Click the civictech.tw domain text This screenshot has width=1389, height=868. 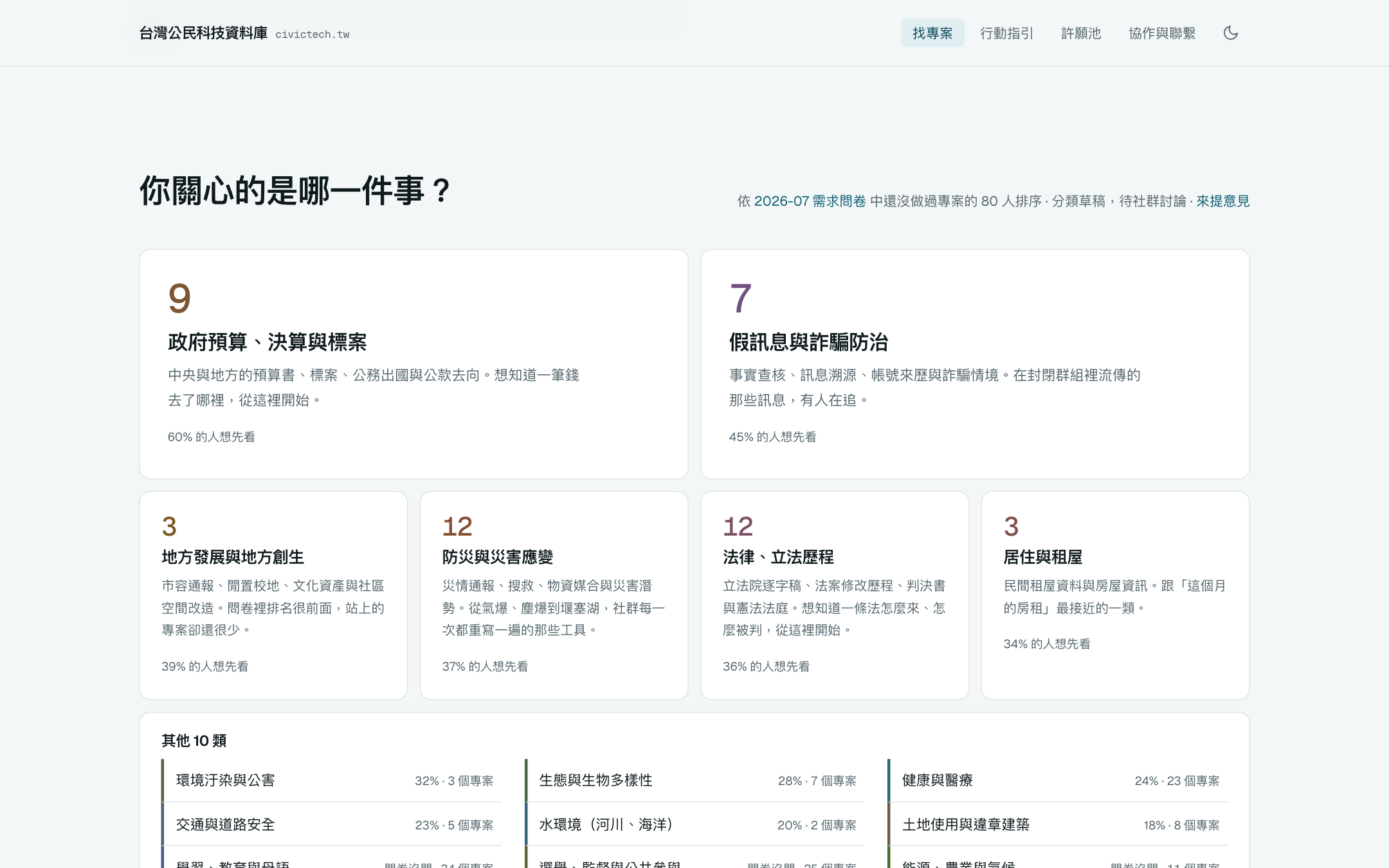(x=313, y=35)
